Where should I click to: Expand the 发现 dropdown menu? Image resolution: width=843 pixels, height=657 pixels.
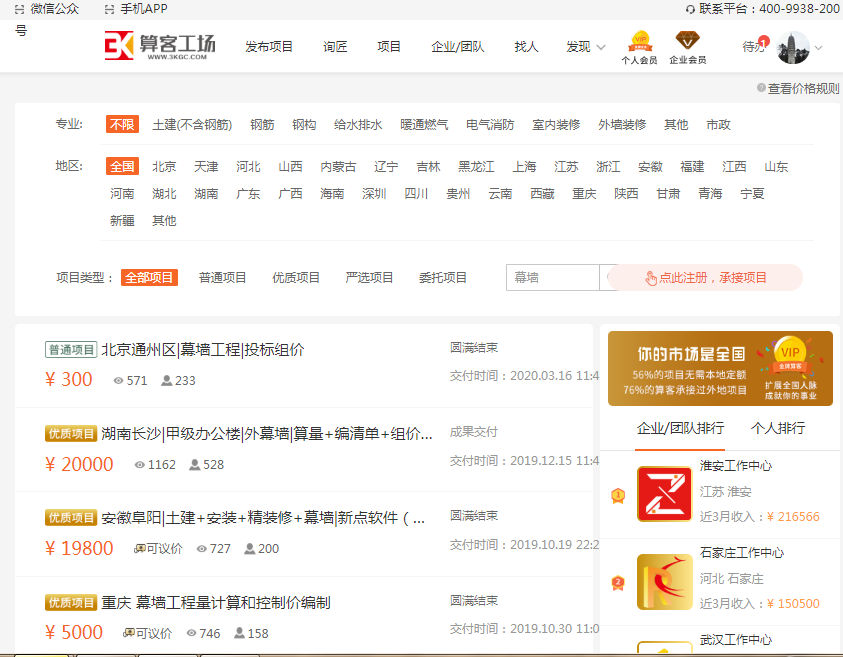click(x=585, y=47)
